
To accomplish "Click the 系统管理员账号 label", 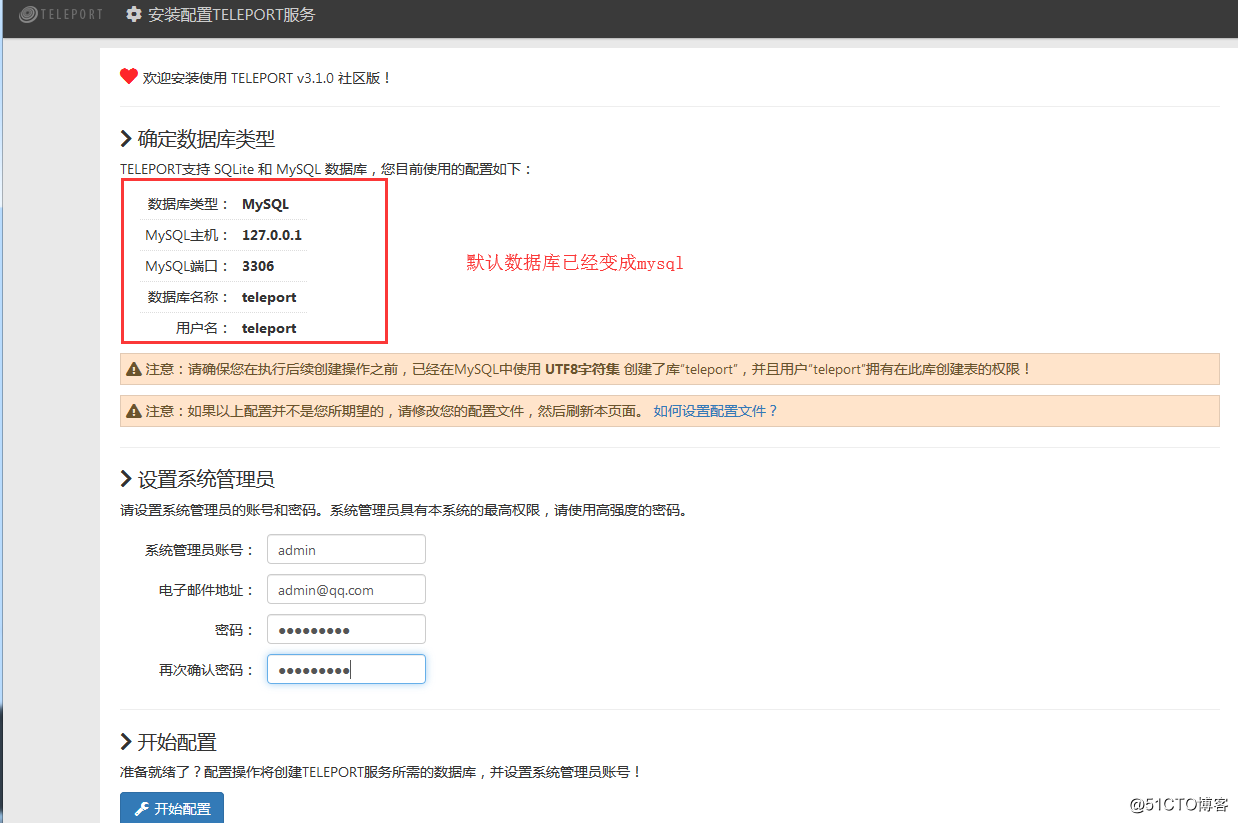I will [200, 550].
